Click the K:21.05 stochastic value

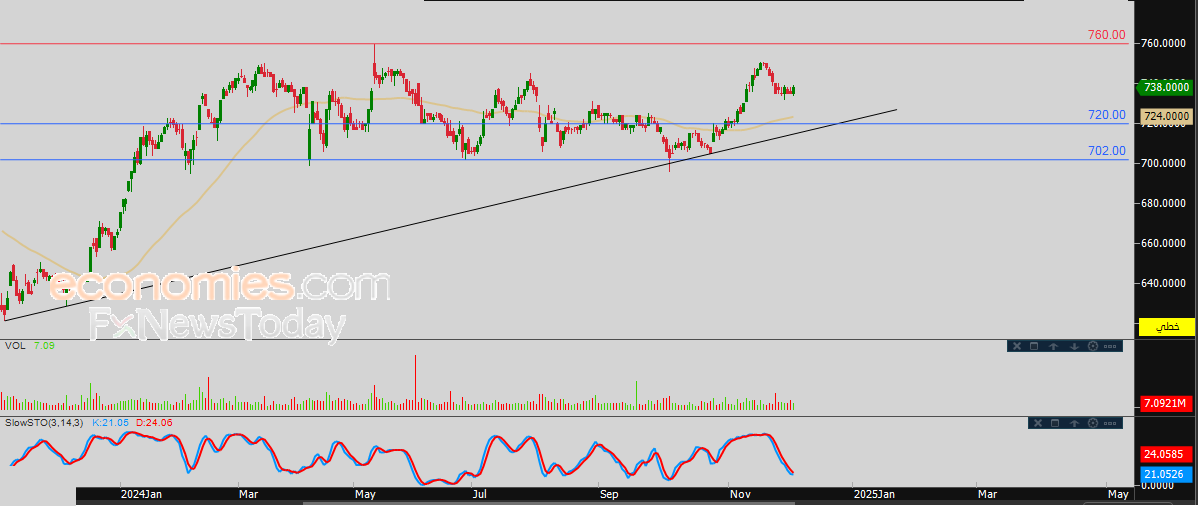coord(111,423)
